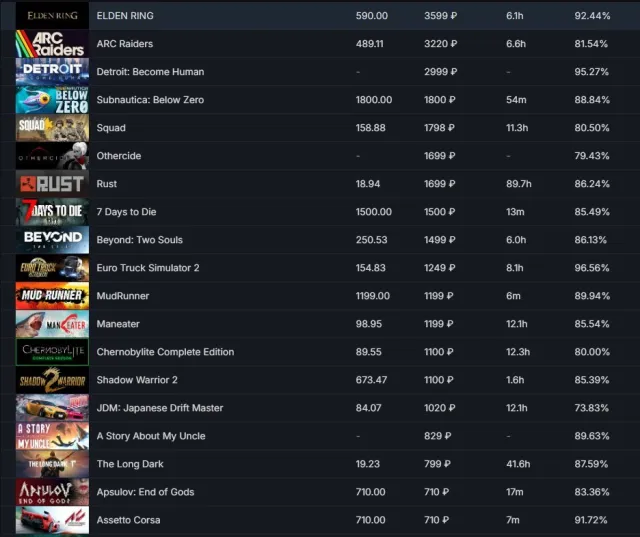
Task: Click the MudRunner cover image
Action: [52, 296]
